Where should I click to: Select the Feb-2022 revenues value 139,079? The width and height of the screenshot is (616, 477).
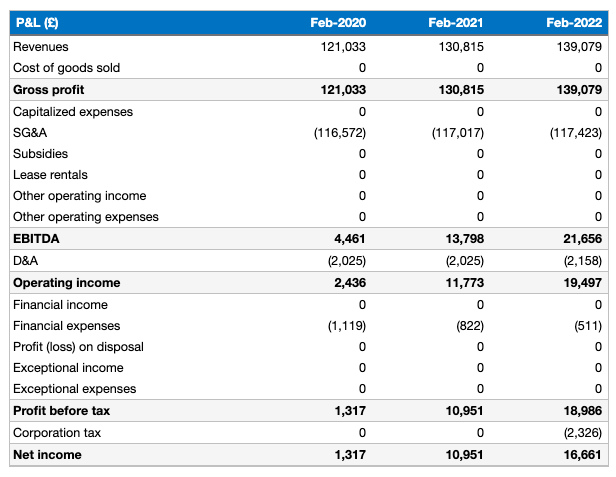(x=581, y=46)
